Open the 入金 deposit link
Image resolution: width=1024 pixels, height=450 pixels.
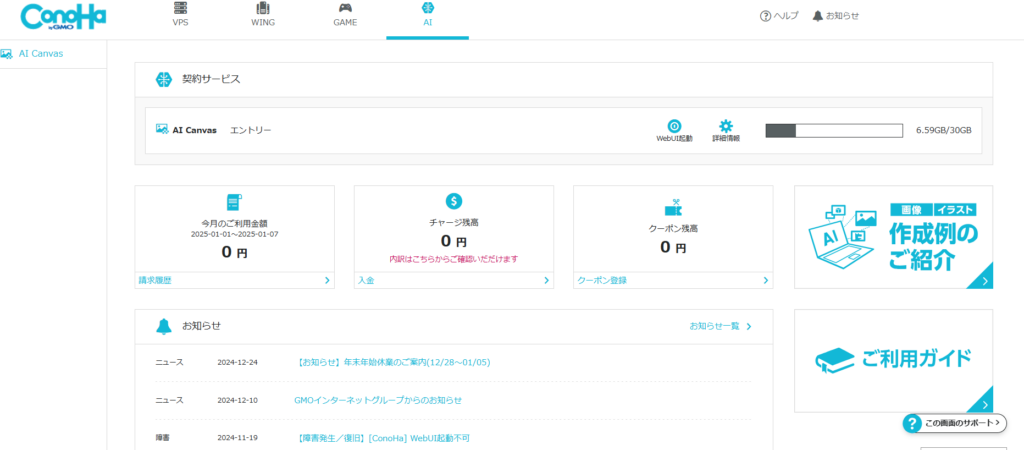[x=366, y=280]
